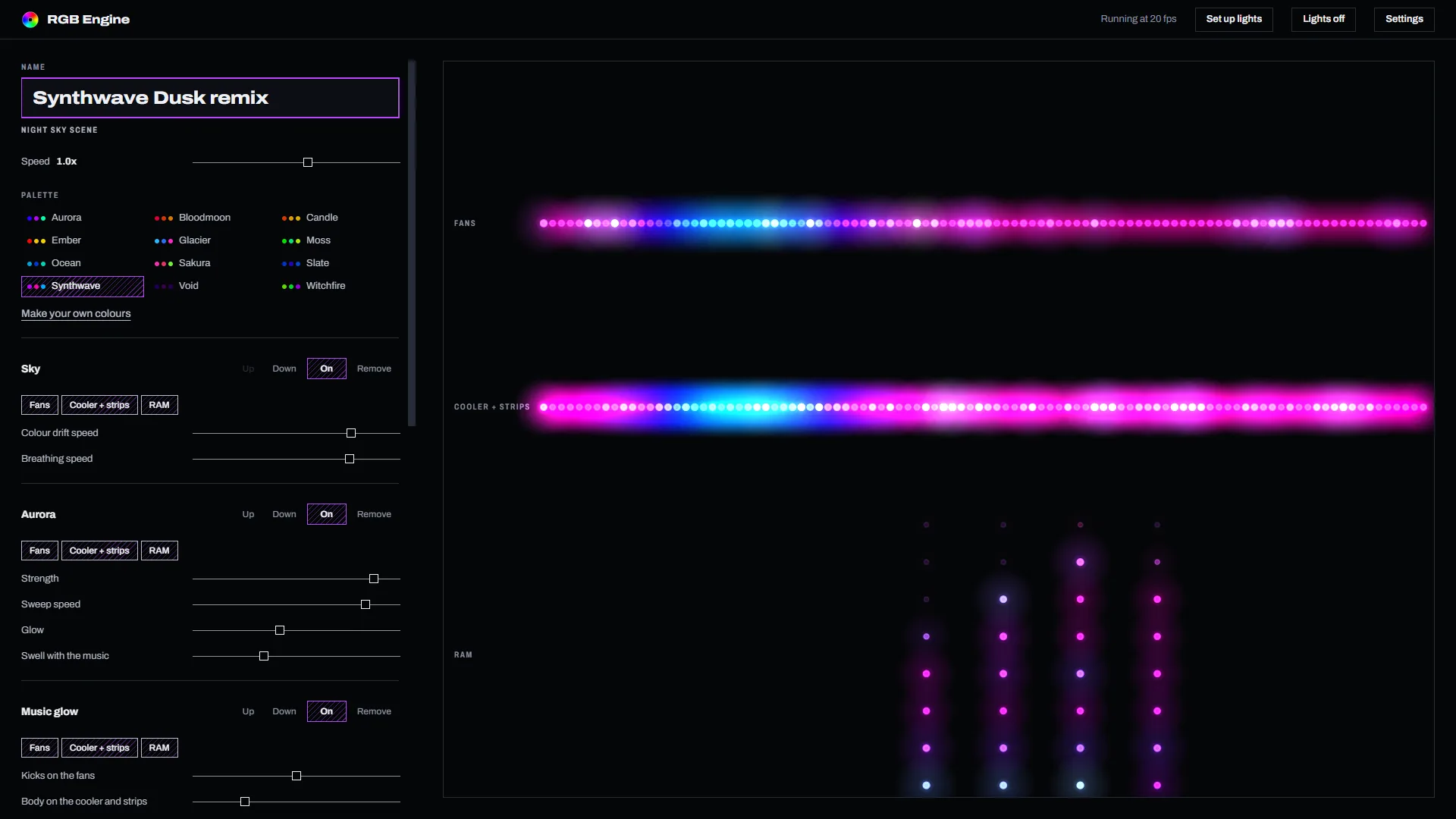The height and width of the screenshot is (819, 1456).
Task: Click the Running at 20 fps status
Action: click(1138, 19)
